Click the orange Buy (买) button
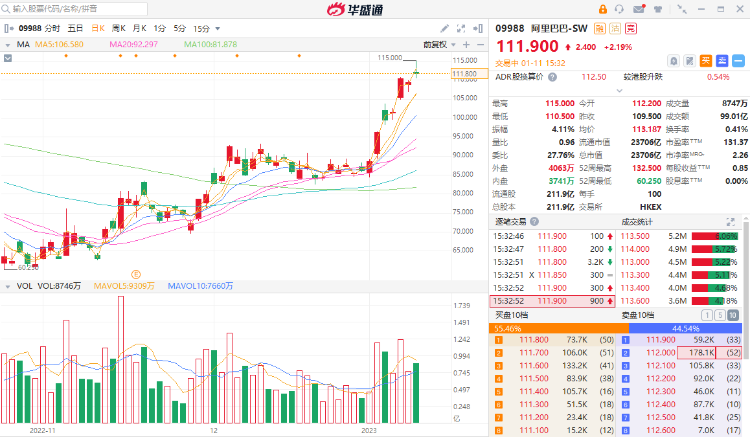This screenshot has height=437, width=750. pyautogui.click(x=706, y=61)
